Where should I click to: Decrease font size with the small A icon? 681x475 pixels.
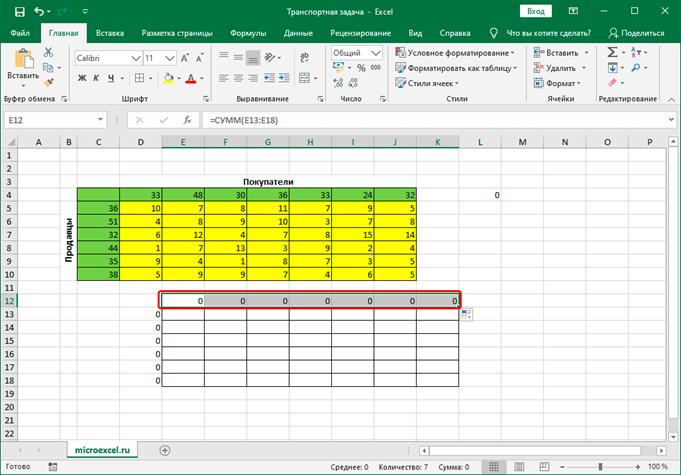pos(199,58)
